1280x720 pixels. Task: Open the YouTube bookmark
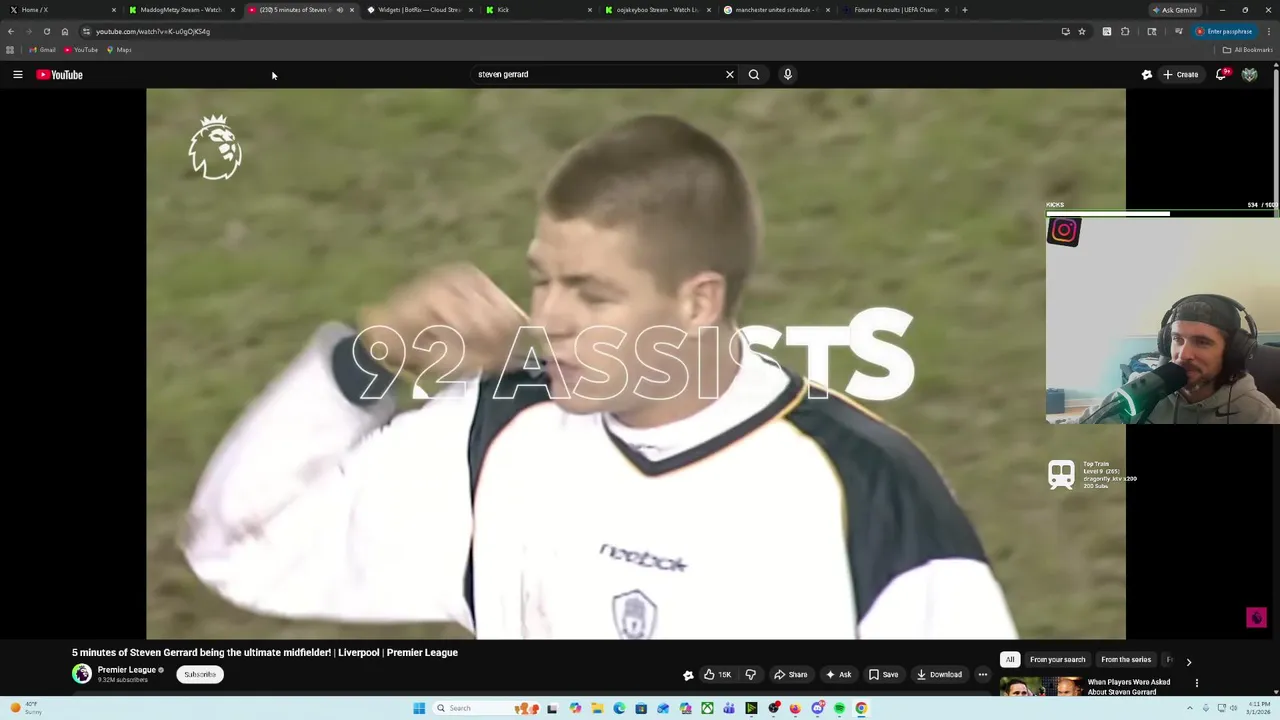[81, 50]
